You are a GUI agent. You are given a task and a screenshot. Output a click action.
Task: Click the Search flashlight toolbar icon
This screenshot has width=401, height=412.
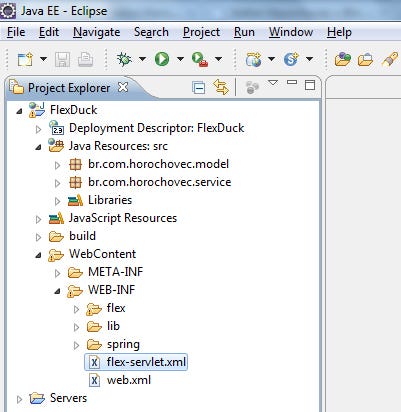tap(390, 59)
